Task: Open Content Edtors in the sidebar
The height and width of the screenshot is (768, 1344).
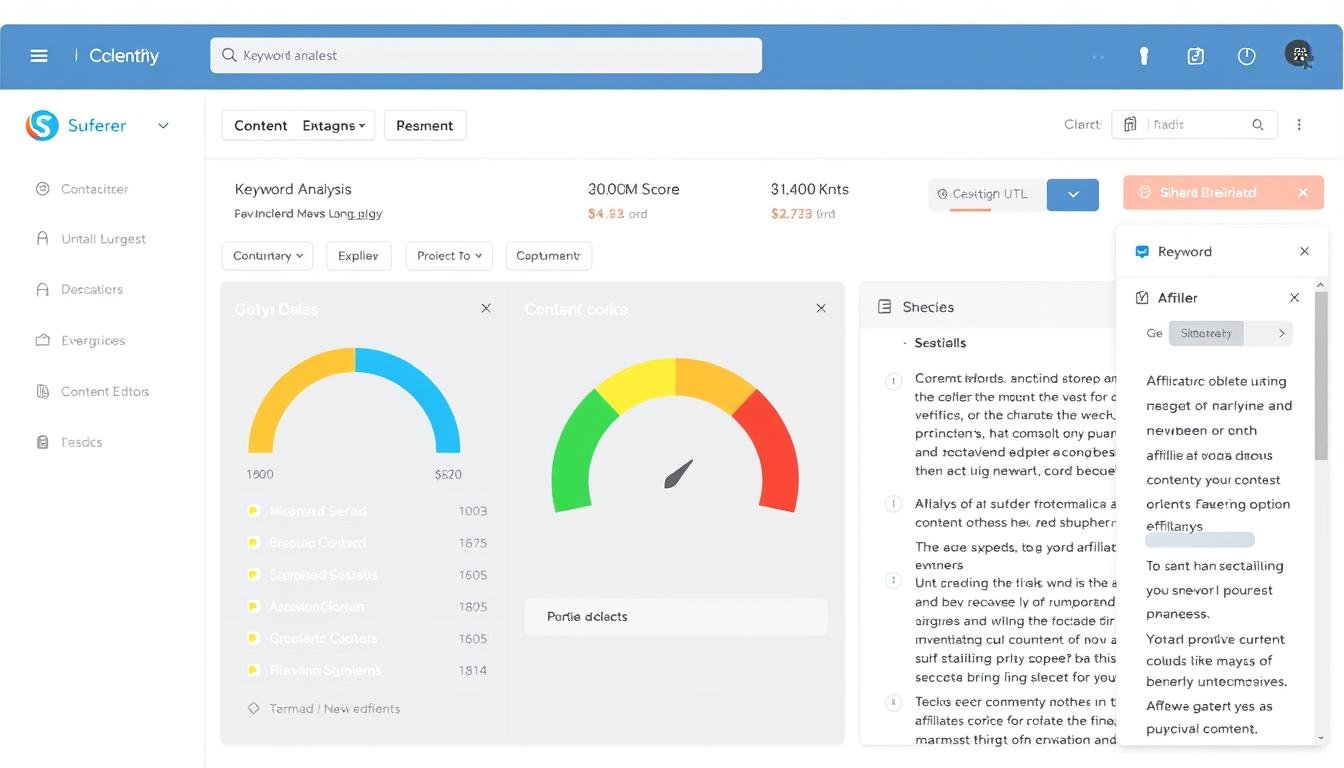Action: coord(103,391)
